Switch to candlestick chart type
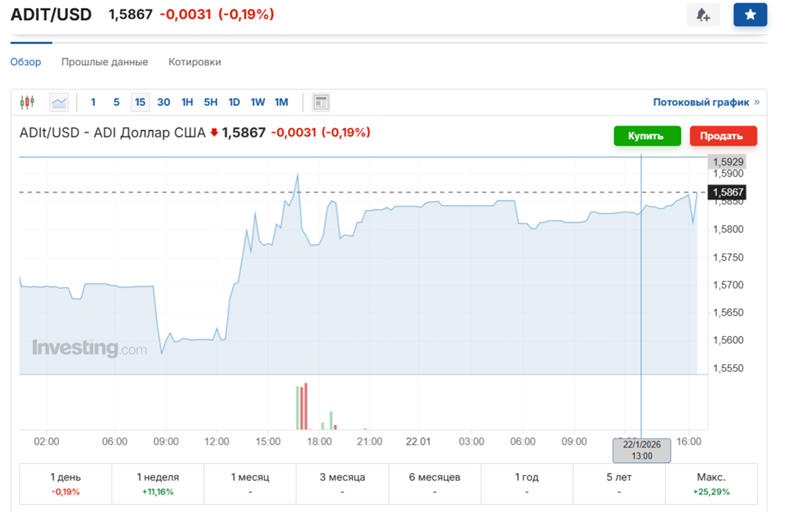 pyautogui.click(x=27, y=102)
